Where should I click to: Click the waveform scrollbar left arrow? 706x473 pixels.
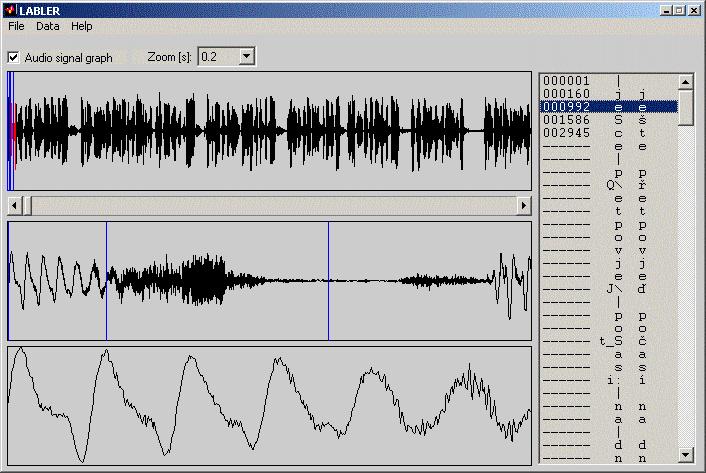click(x=14, y=206)
